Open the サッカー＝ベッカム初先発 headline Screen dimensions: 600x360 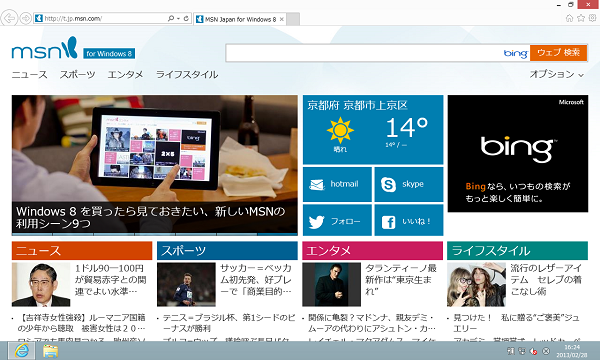click(256, 280)
